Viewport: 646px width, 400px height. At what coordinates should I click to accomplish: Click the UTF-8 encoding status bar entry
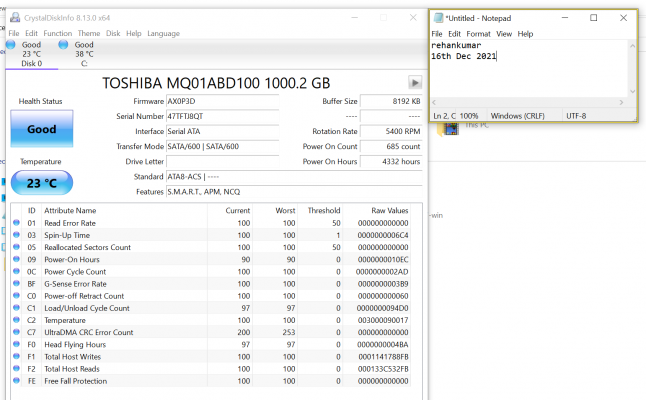pyautogui.click(x=576, y=116)
